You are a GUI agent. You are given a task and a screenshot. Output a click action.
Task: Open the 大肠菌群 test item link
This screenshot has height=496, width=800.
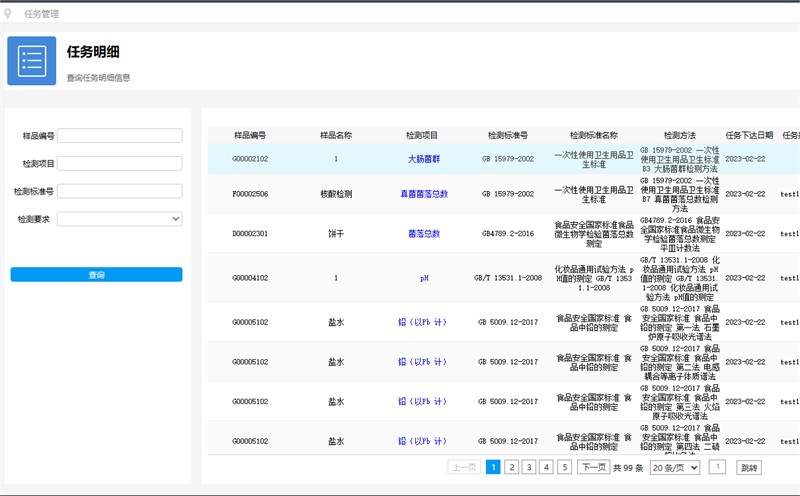(423, 159)
